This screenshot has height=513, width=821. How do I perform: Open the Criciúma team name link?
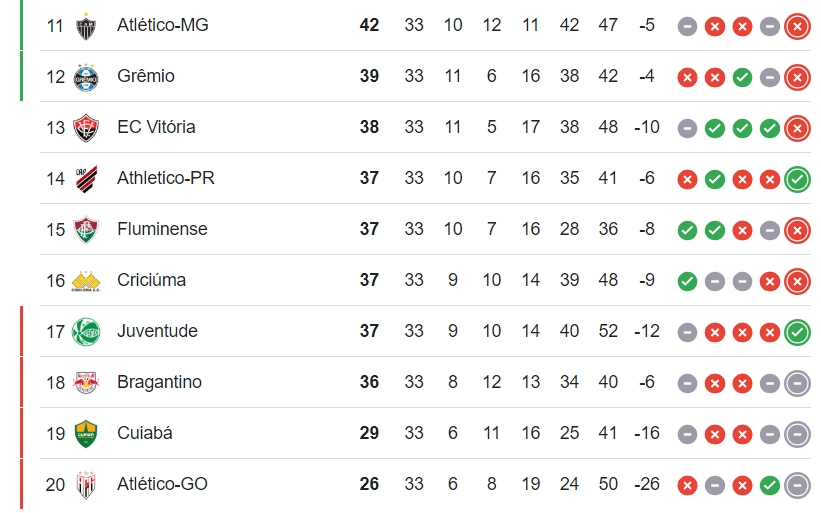(151, 280)
